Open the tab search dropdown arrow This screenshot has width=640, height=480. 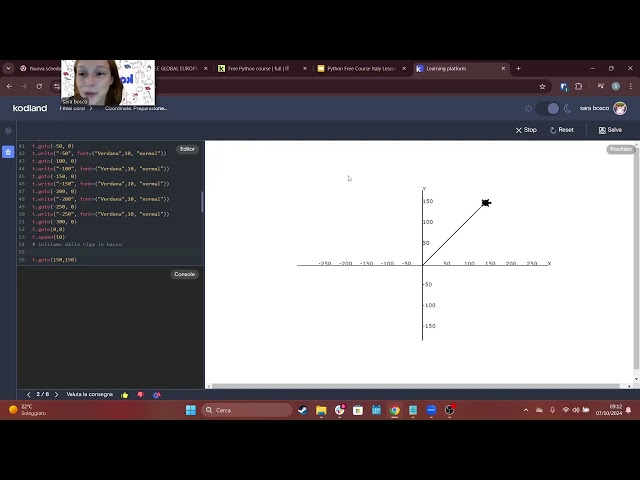point(8,69)
